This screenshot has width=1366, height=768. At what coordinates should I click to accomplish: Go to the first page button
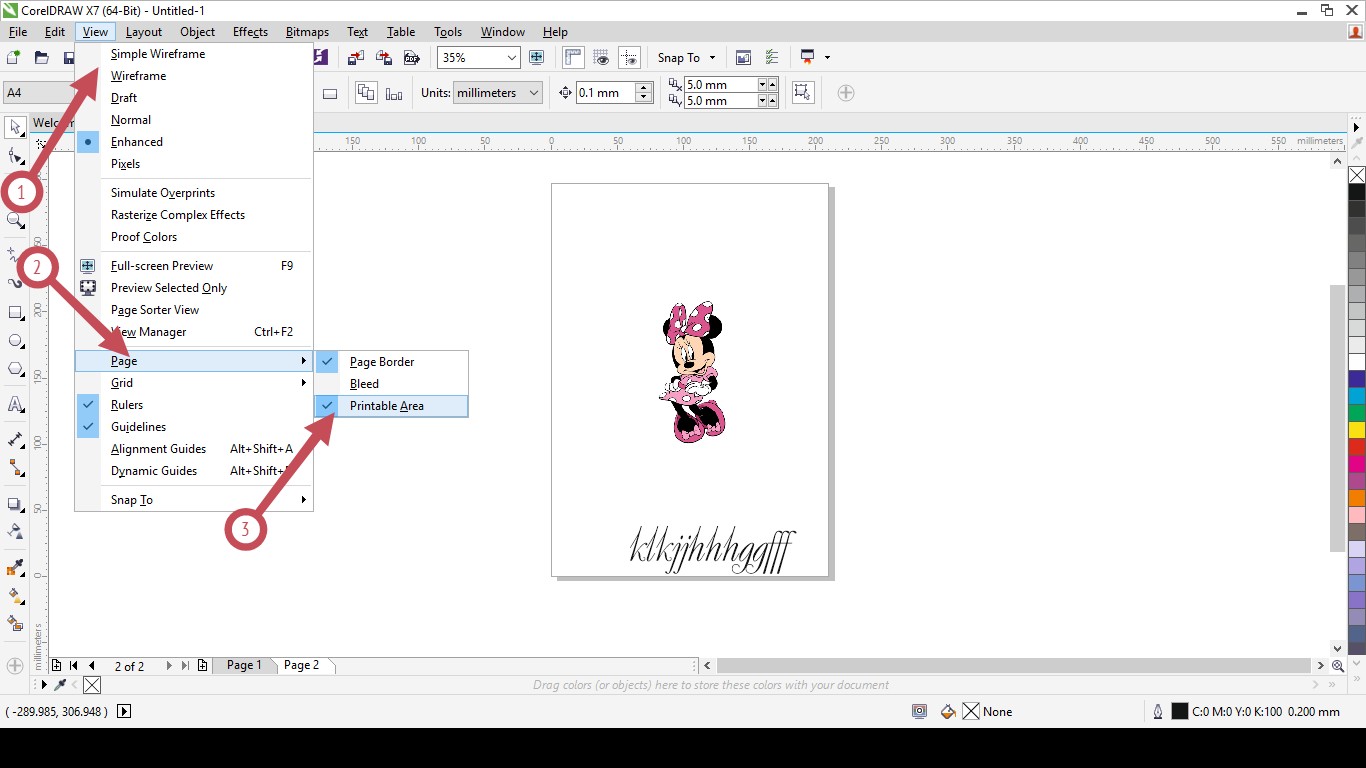[x=74, y=666]
